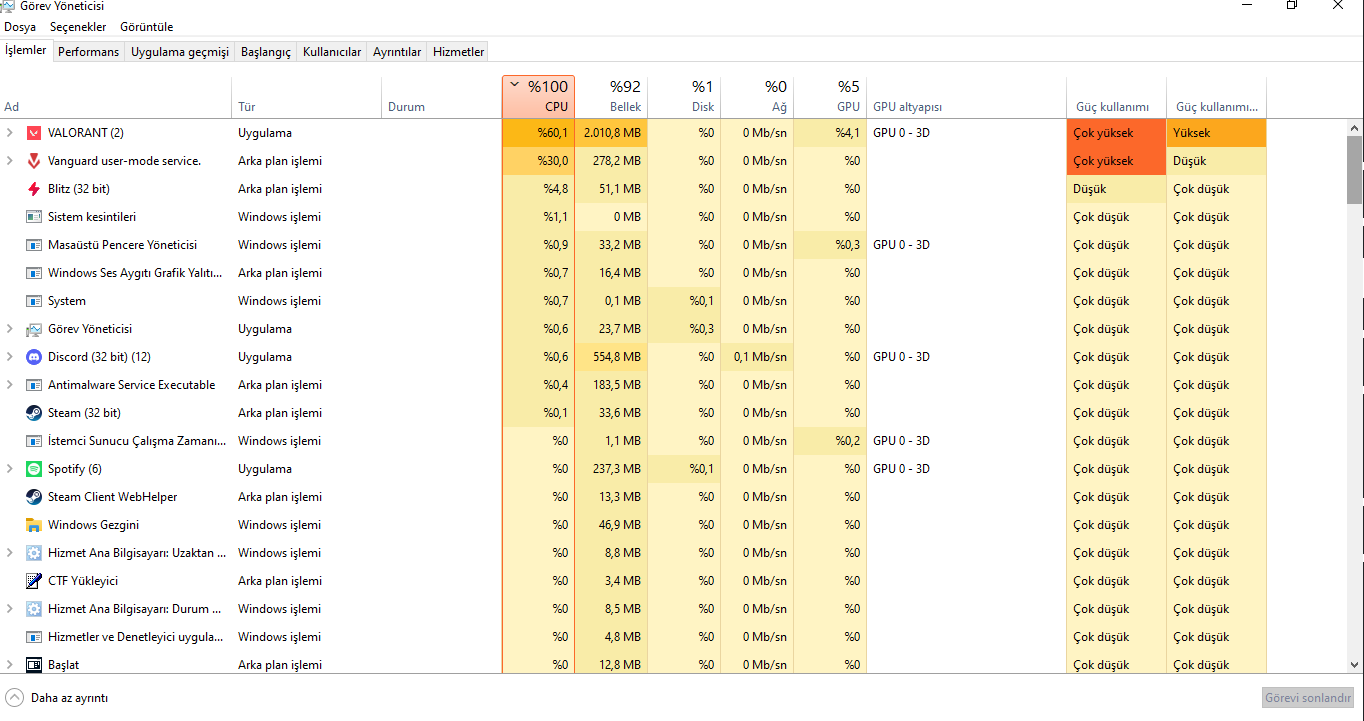Click the Antimalware Service Executable icon
Image resolution: width=1364 pixels, height=721 pixels.
[34, 385]
